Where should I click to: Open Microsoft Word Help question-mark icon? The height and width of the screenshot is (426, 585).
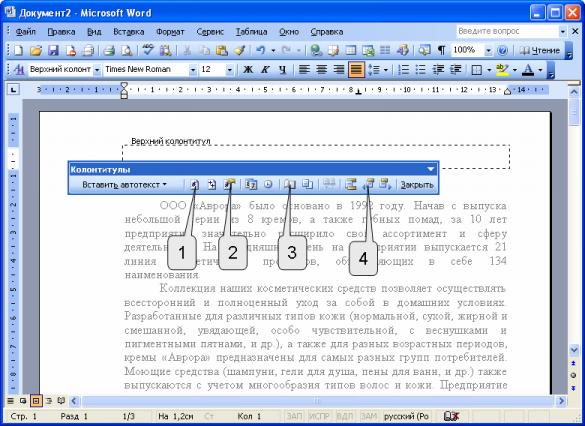503,50
